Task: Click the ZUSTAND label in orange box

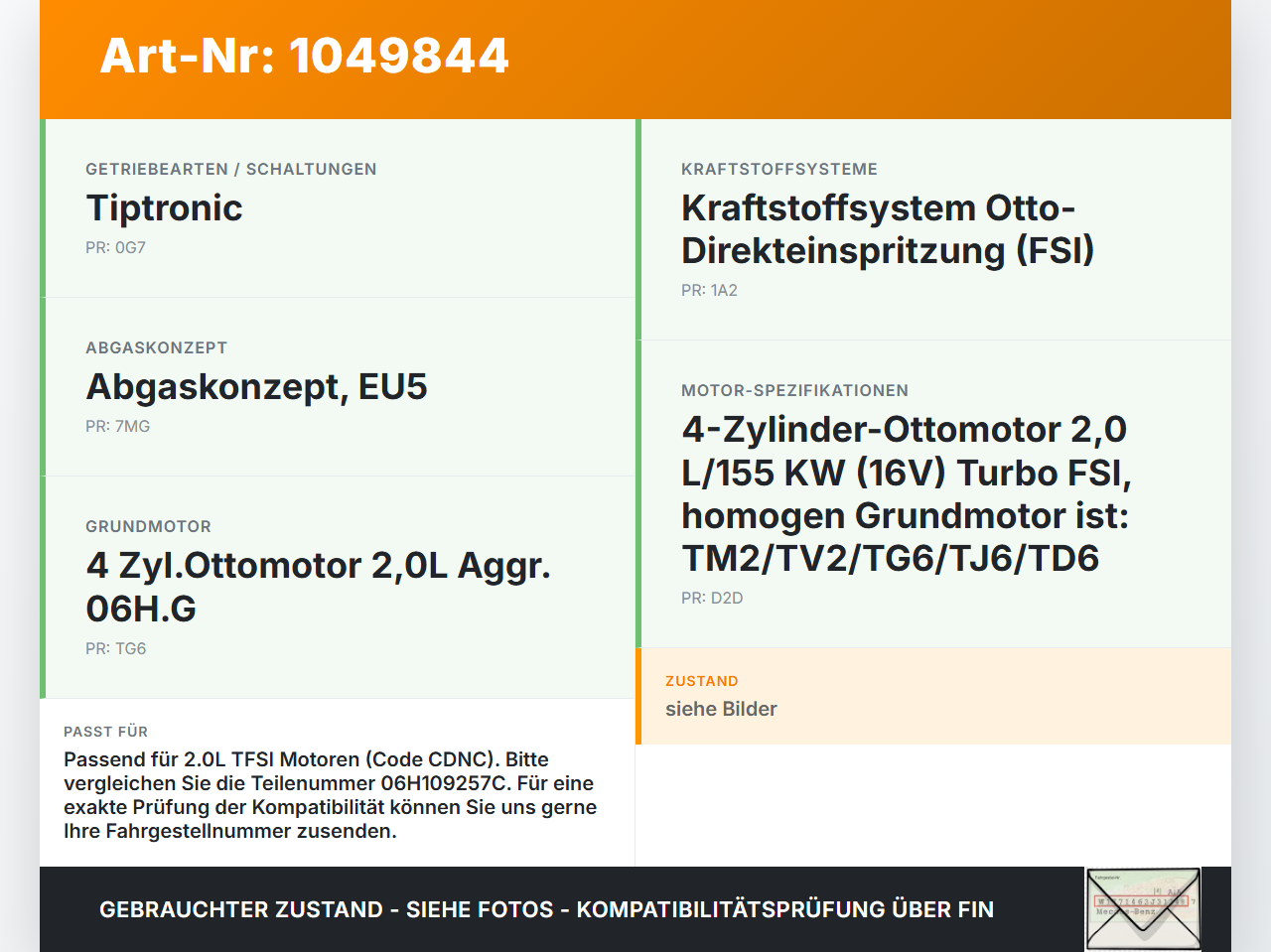Action: pyautogui.click(x=701, y=681)
